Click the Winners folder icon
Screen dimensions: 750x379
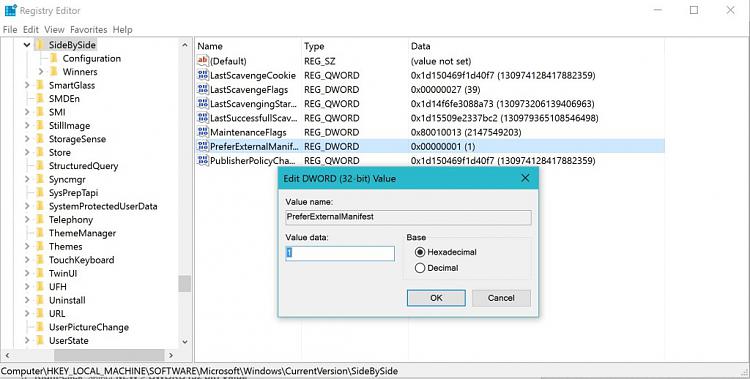click(54, 72)
